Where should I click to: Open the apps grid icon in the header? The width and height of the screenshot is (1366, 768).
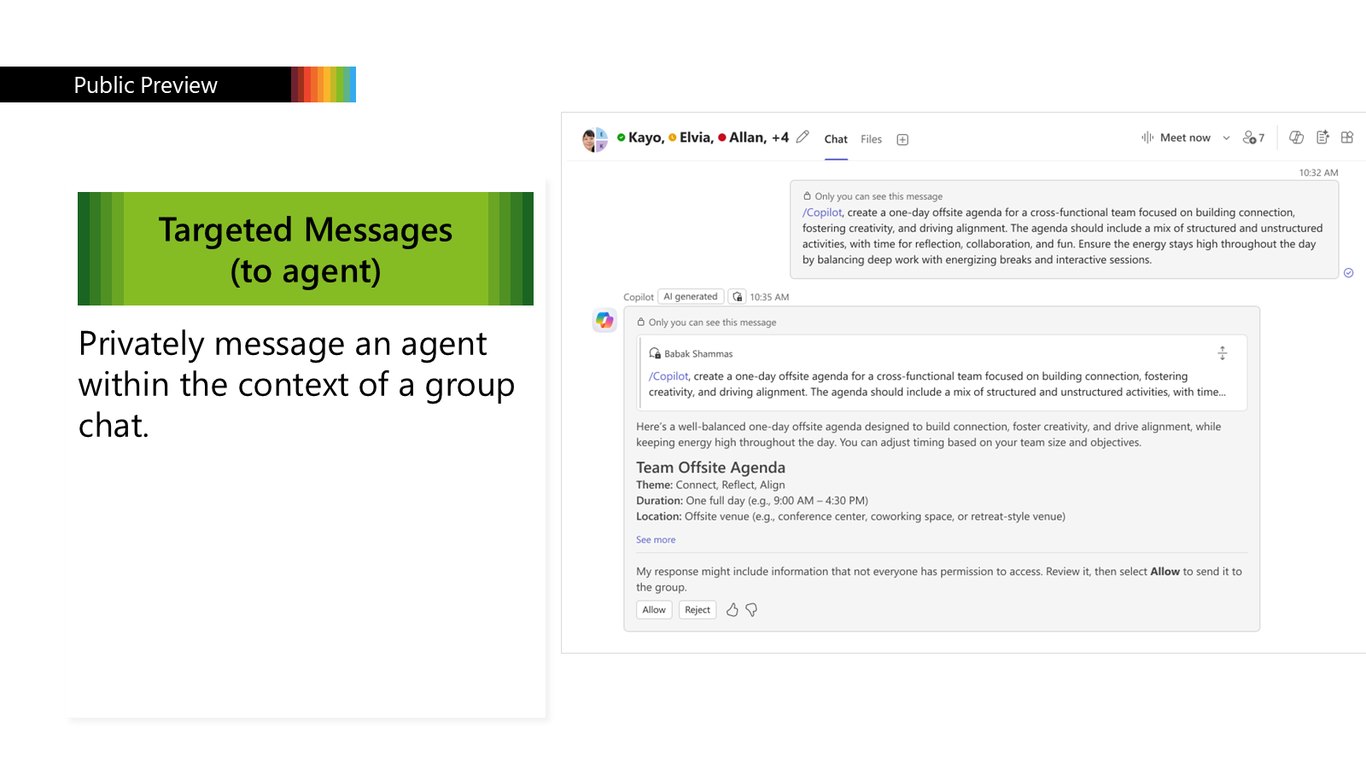coord(1347,137)
